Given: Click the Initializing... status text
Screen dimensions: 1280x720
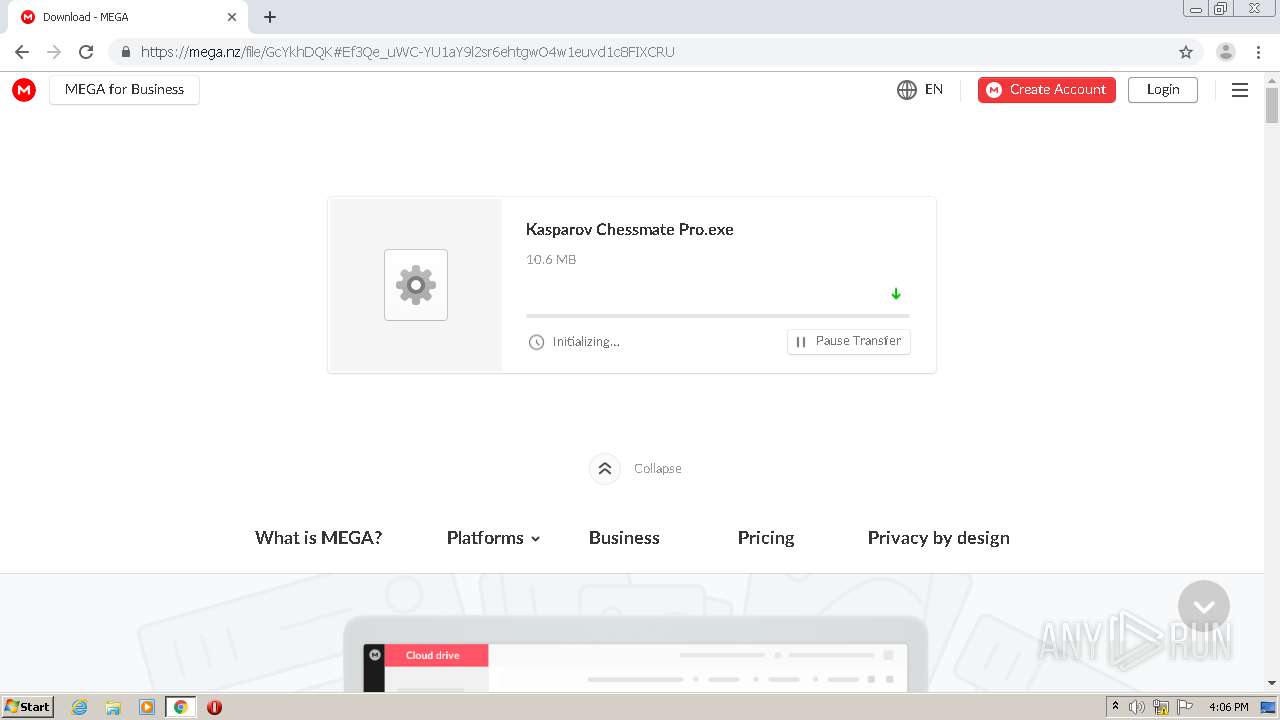Looking at the screenshot, I should 586,342.
